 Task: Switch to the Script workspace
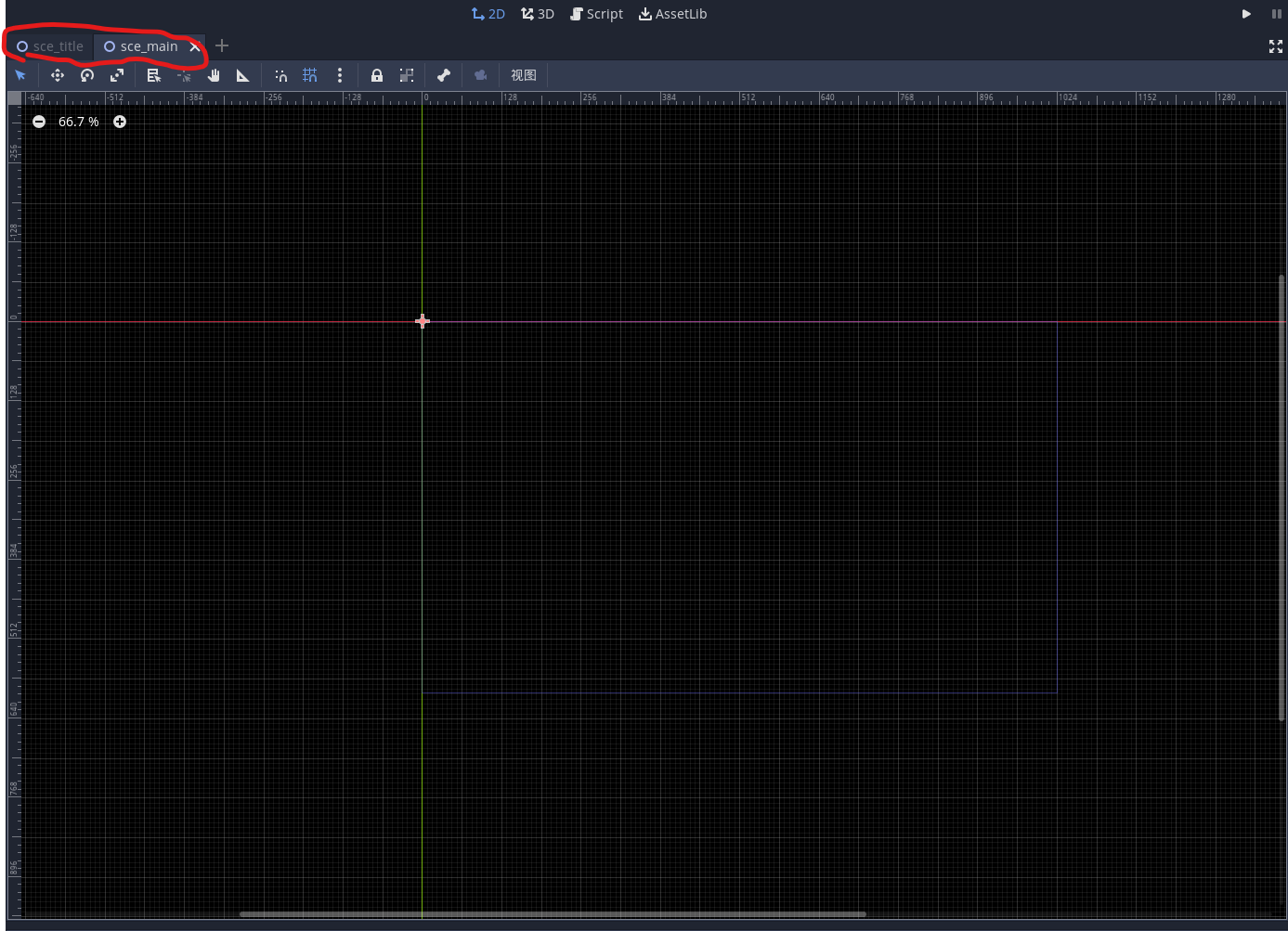click(596, 13)
